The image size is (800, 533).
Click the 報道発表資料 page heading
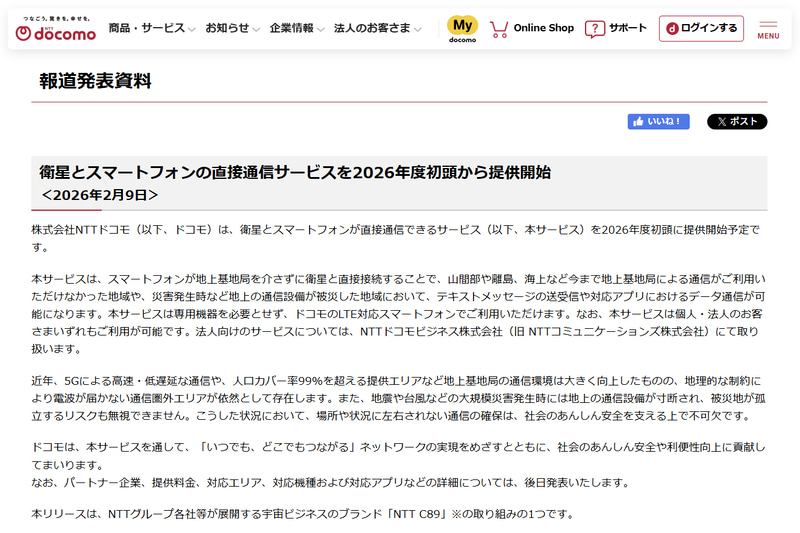pyautogui.click(x=95, y=81)
